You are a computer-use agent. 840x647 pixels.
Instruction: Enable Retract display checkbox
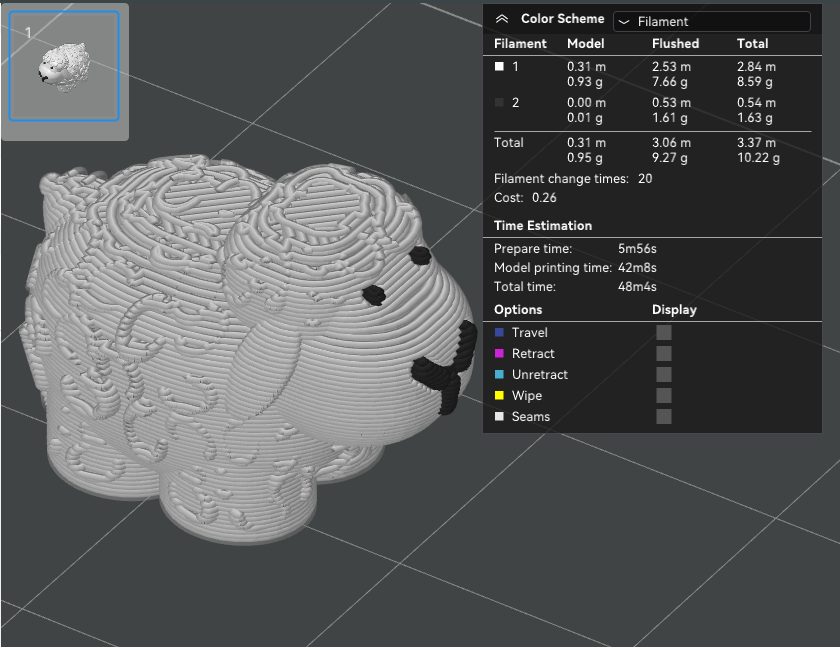[664, 353]
